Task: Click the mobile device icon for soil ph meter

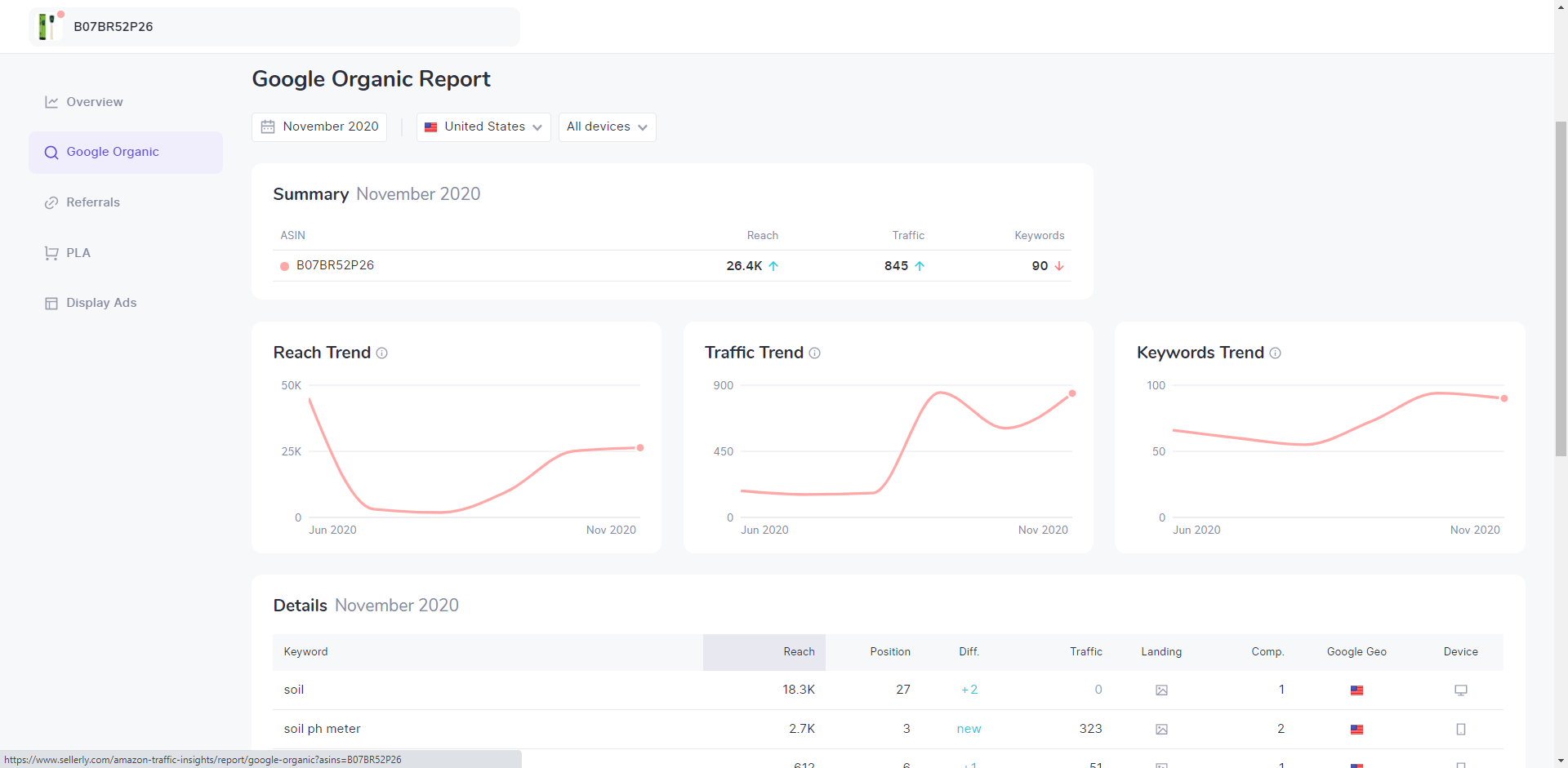Action: click(1461, 729)
